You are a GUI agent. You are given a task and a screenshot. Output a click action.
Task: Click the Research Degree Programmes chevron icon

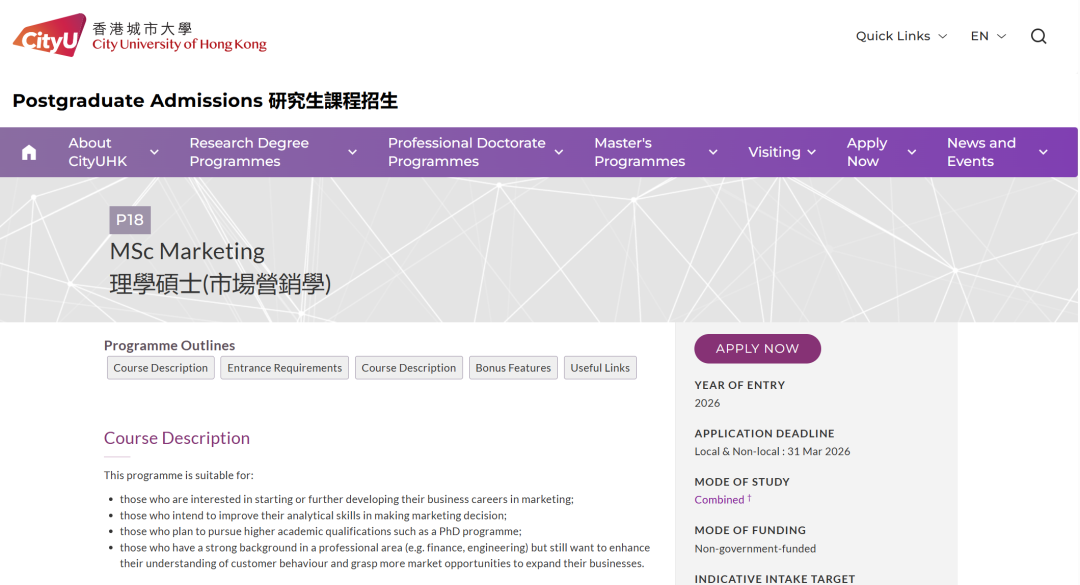click(x=352, y=151)
